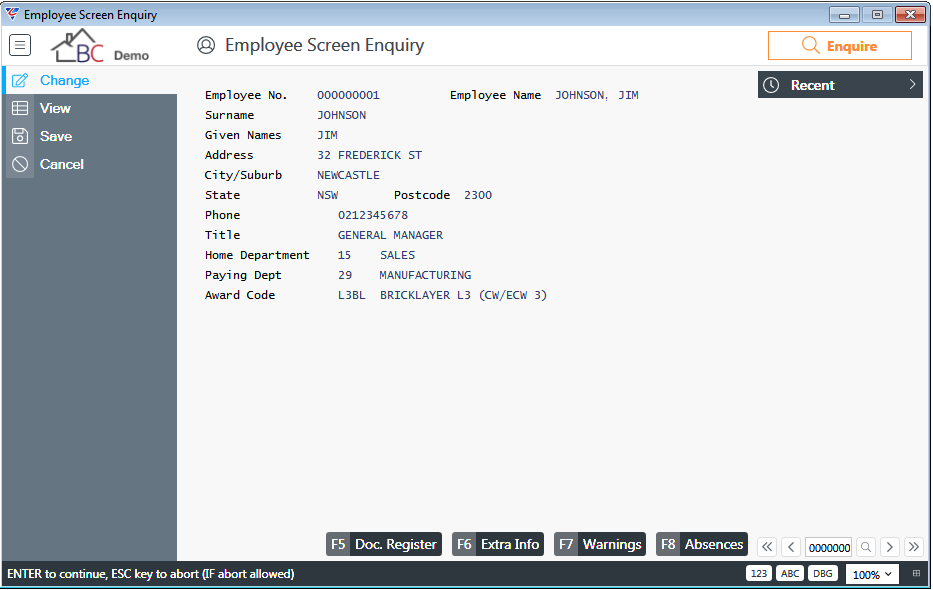Click Address value 32 FREDERICK ST

click(x=370, y=155)
